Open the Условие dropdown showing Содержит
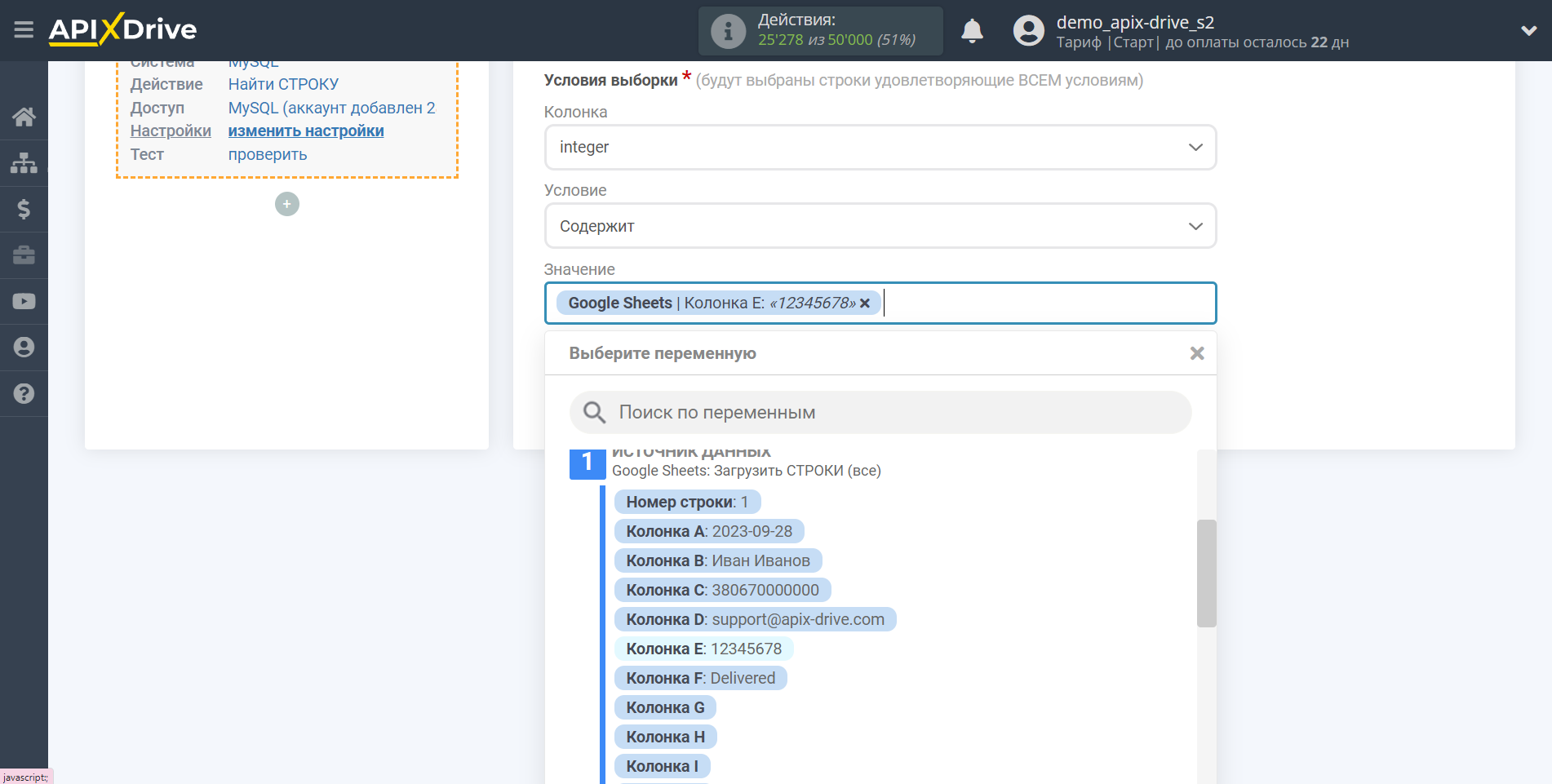 (x=880, y=226)
